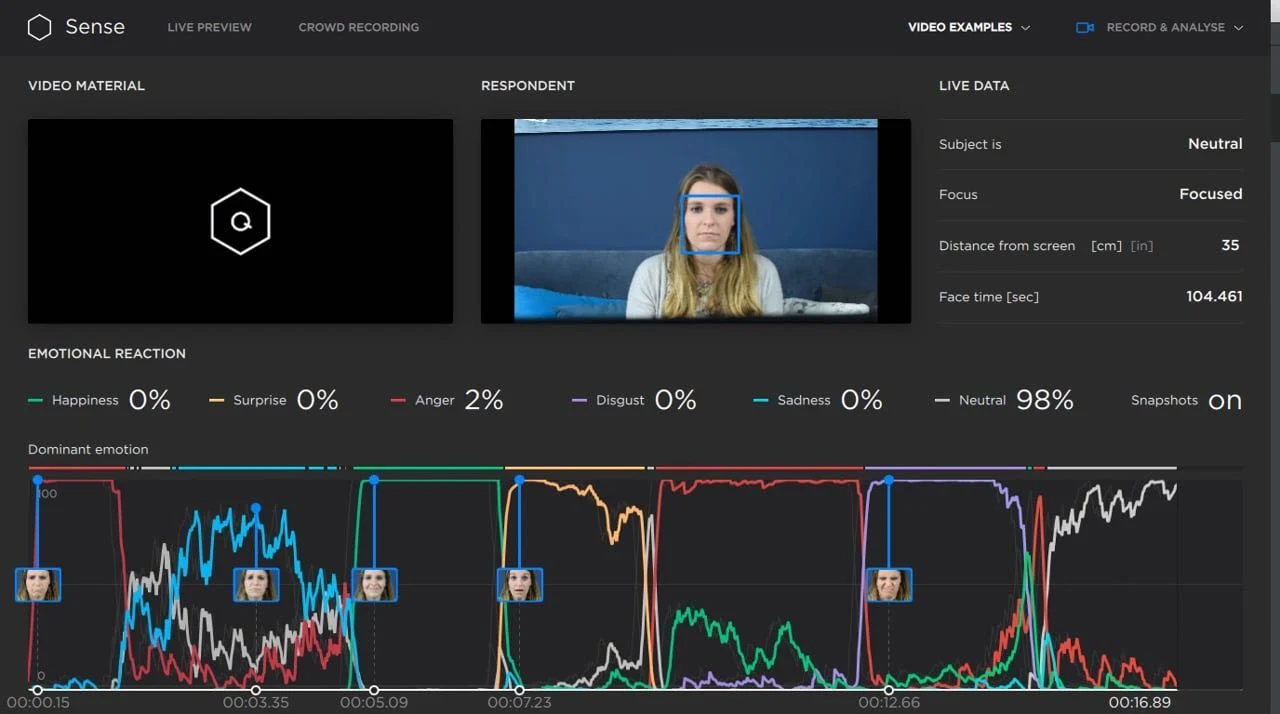
Task: Switch to the Live Preview tab
Action: click(210, 27)
